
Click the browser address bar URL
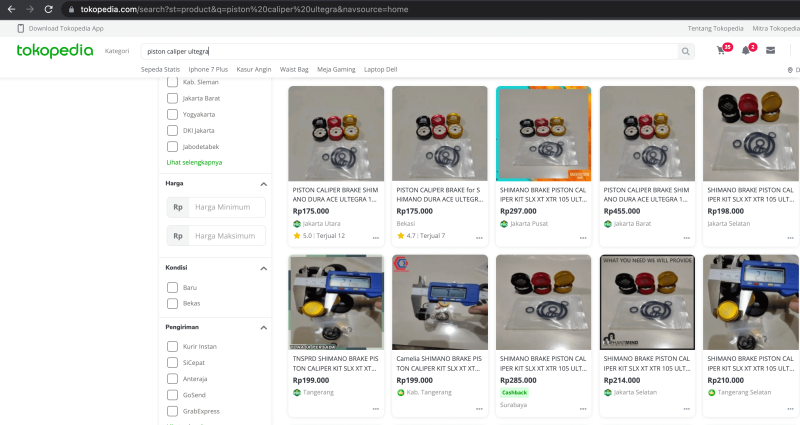pos(244,9)
